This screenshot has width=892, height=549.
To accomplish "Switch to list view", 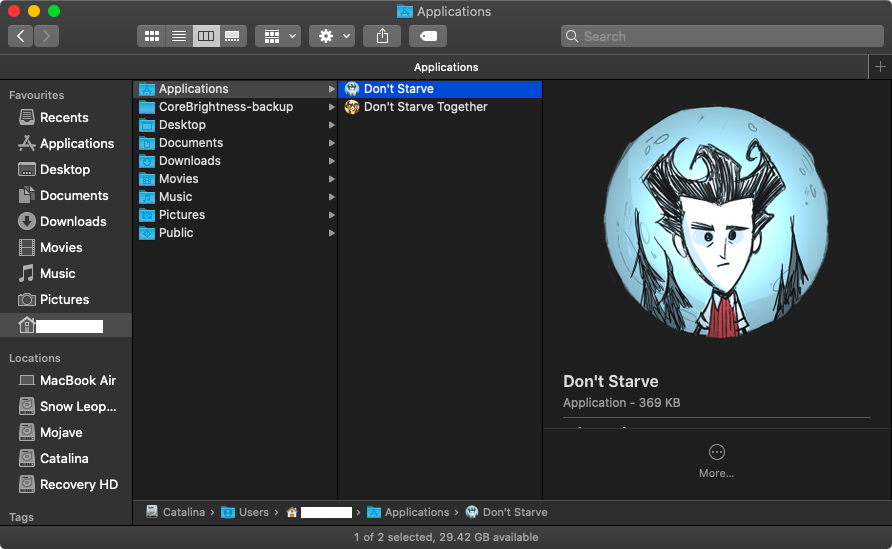I will coord(179,36).
